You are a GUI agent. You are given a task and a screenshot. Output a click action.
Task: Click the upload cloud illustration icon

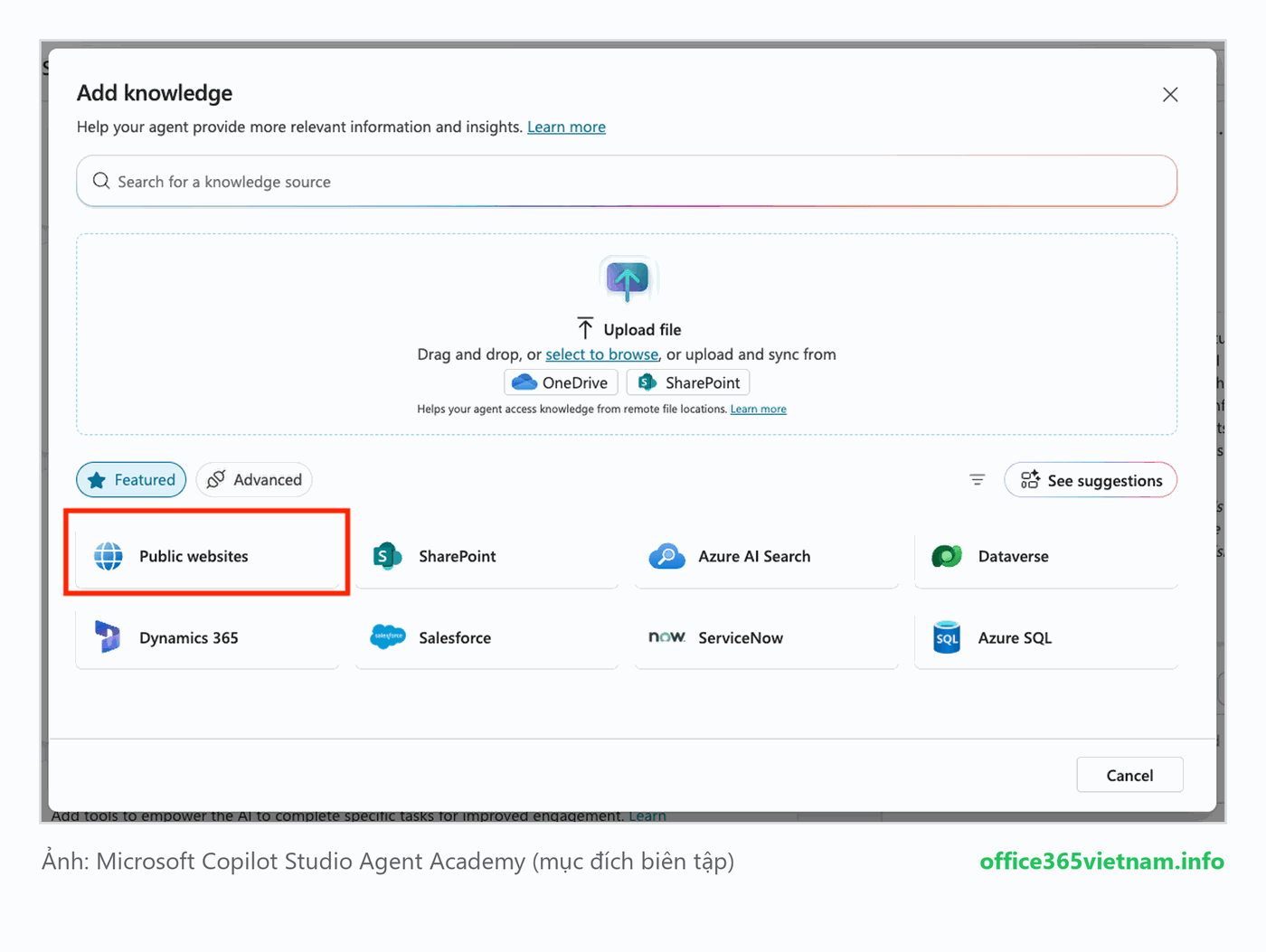628,279
